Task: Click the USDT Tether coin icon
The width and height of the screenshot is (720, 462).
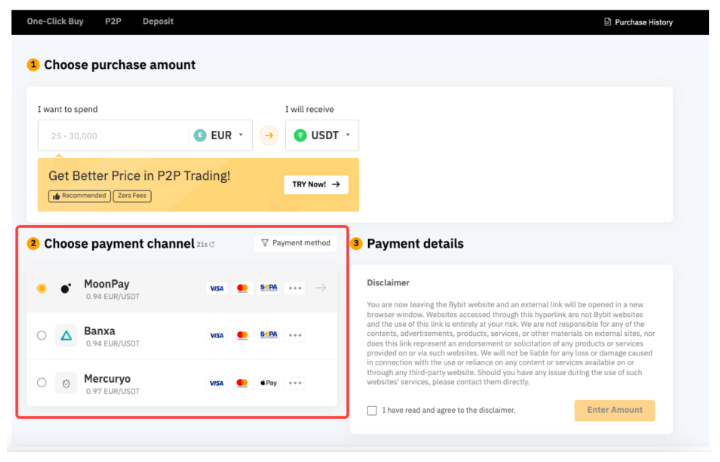Action: pos(300,135)
